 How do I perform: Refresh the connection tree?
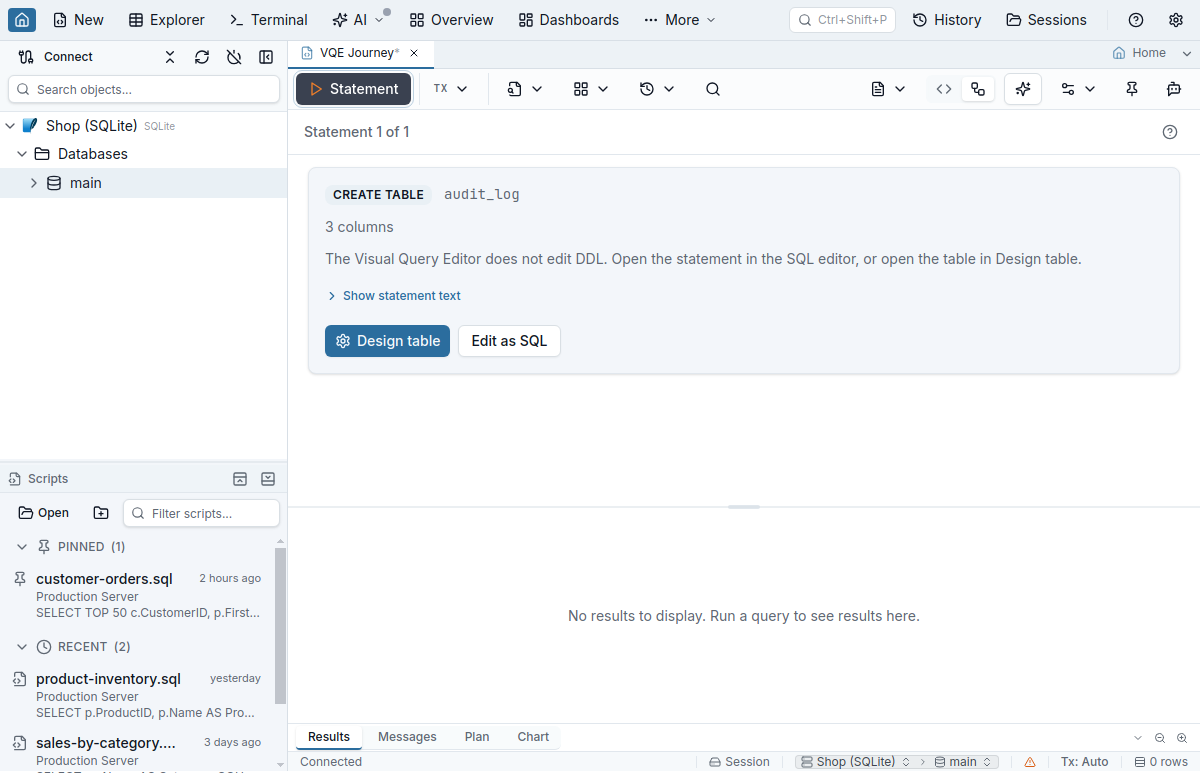202,57
